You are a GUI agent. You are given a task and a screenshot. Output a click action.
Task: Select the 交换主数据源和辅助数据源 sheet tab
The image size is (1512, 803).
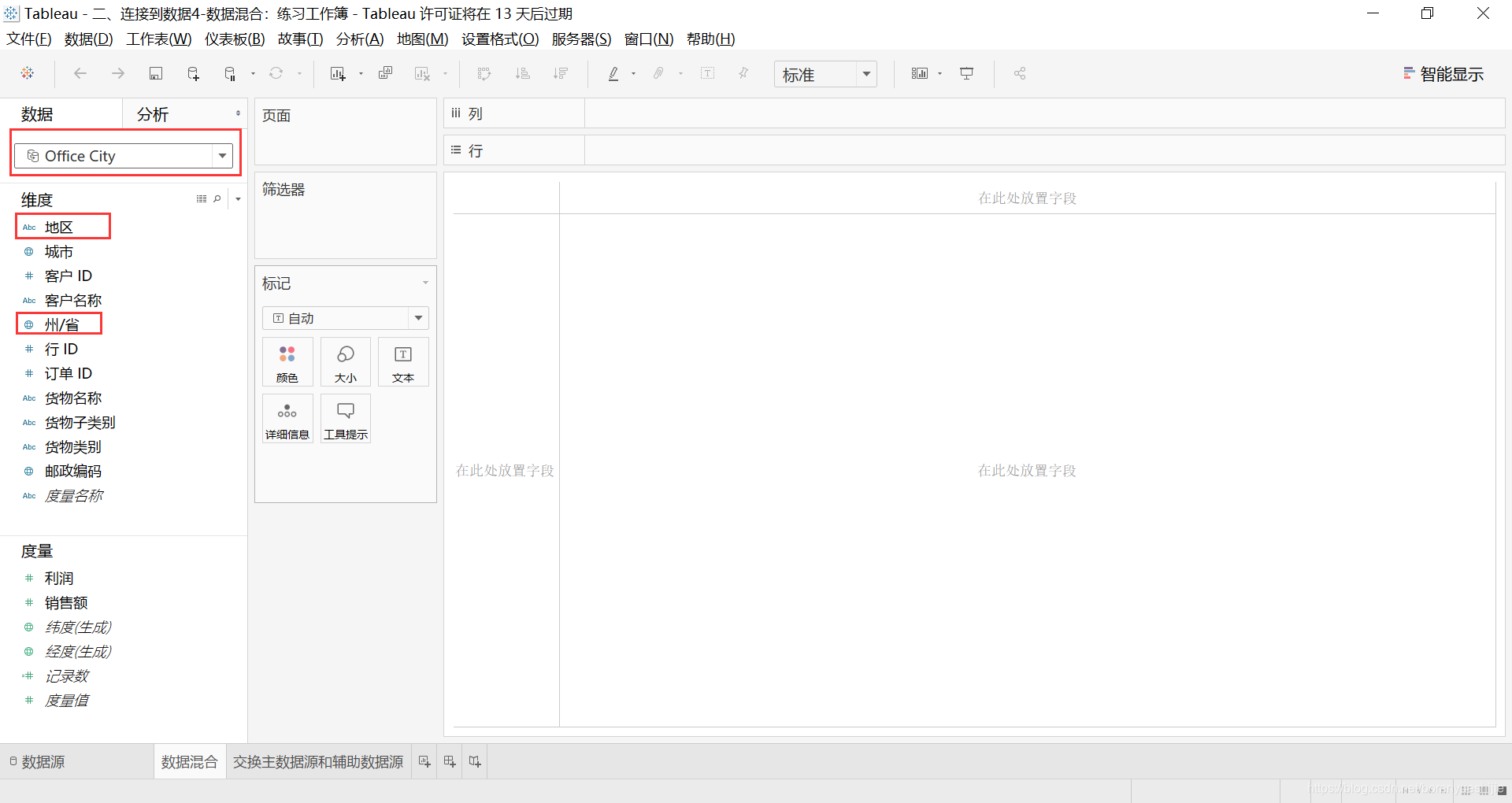tap(318, 761)
